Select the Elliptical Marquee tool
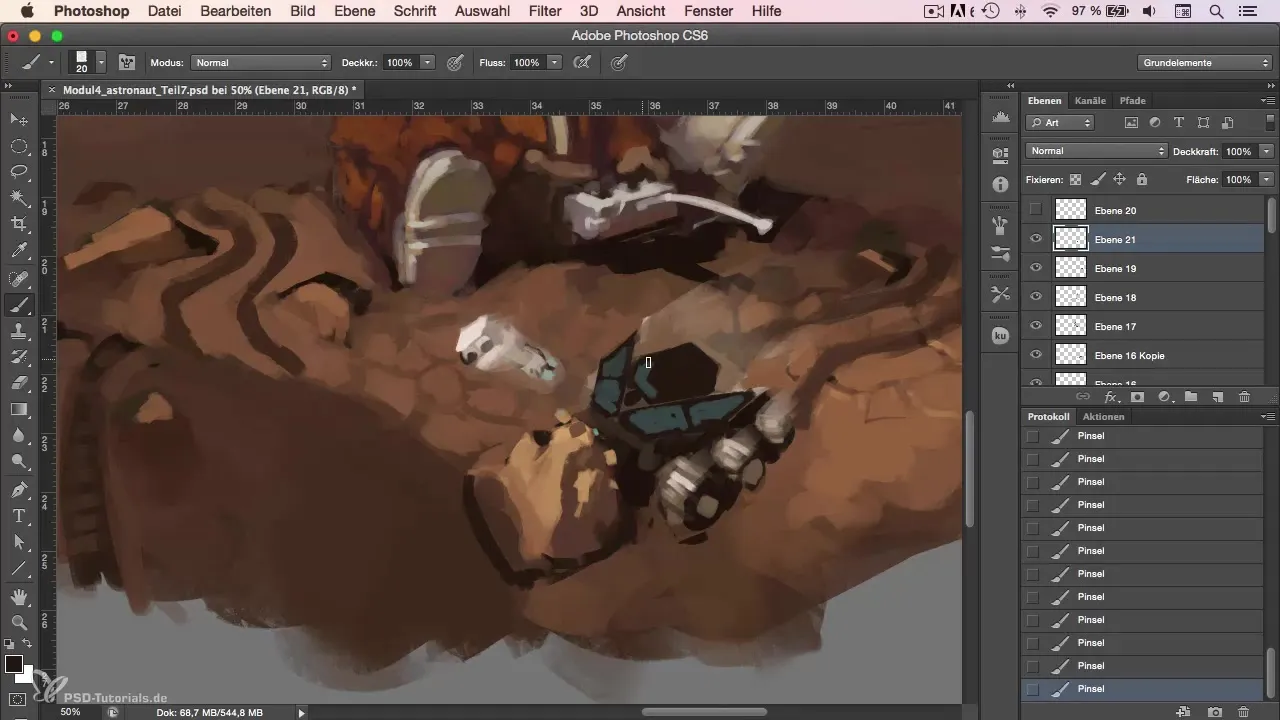Image resolution: width=1280 pixels, height=720 pixels. [x=19, y=146]
